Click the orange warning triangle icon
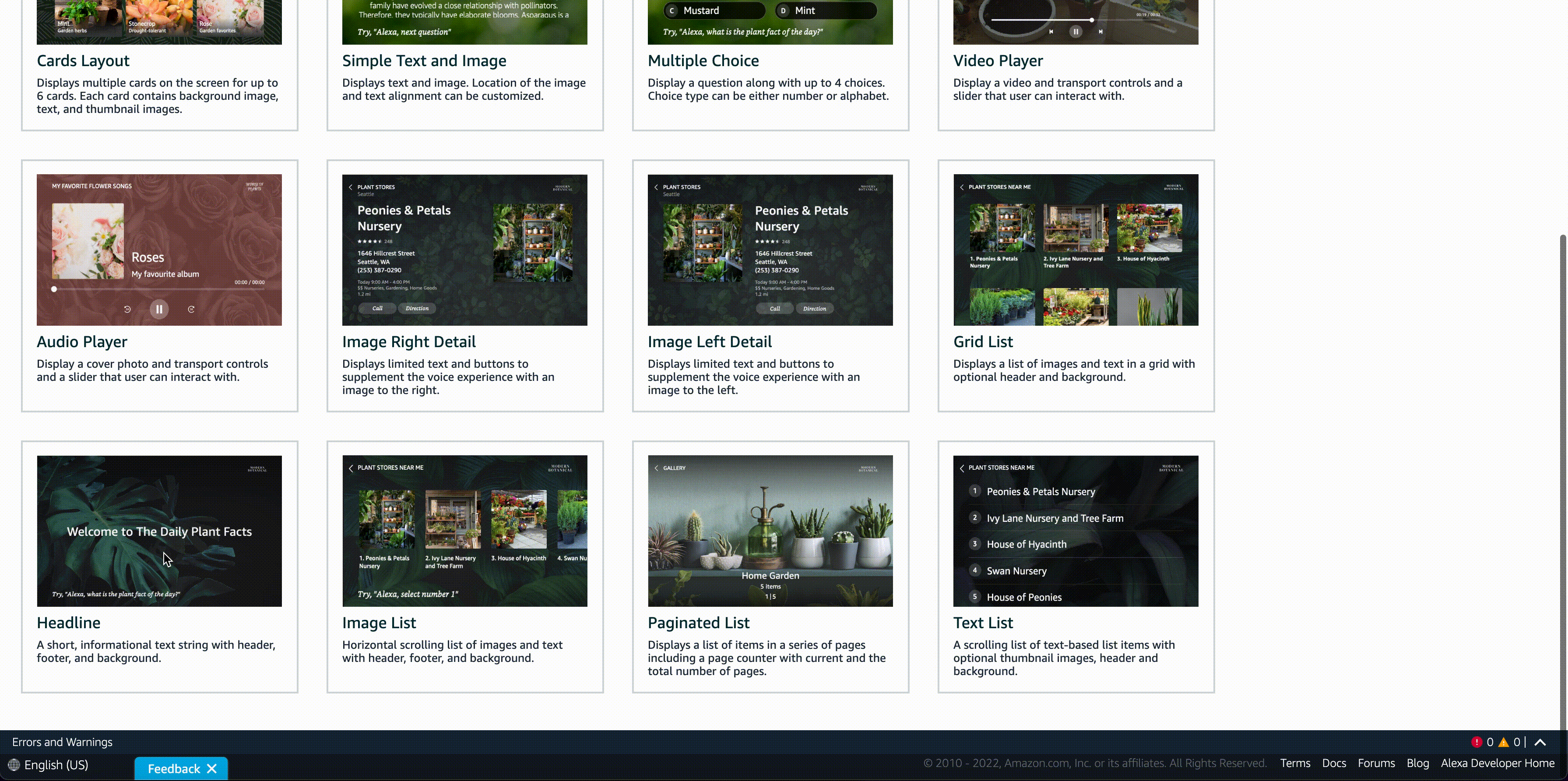1568x781 pixels. 1504,742
